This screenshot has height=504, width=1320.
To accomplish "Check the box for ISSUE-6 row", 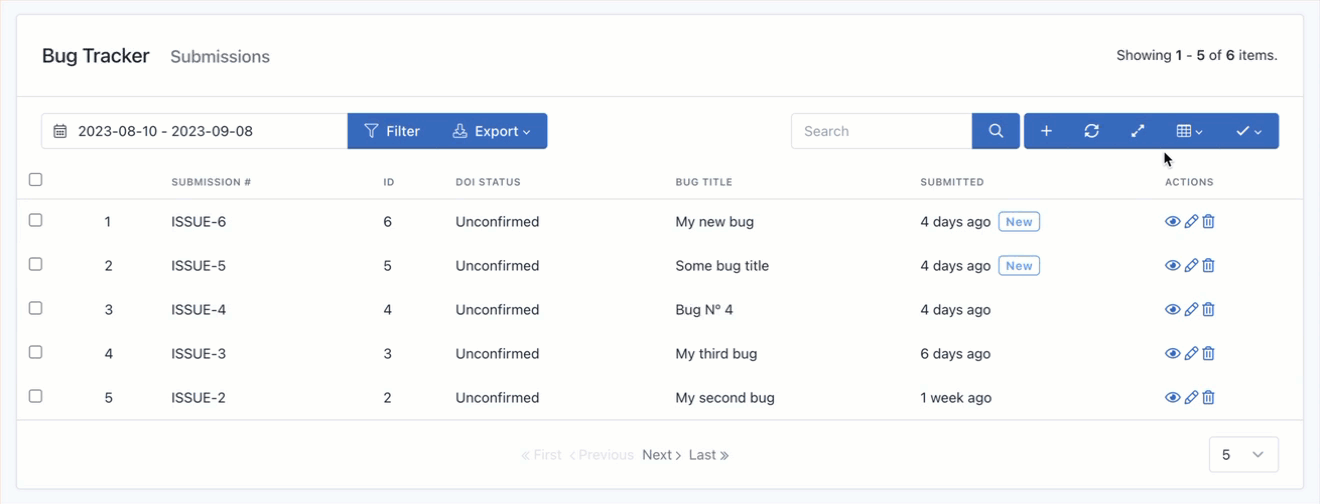I will pos(36,220).
